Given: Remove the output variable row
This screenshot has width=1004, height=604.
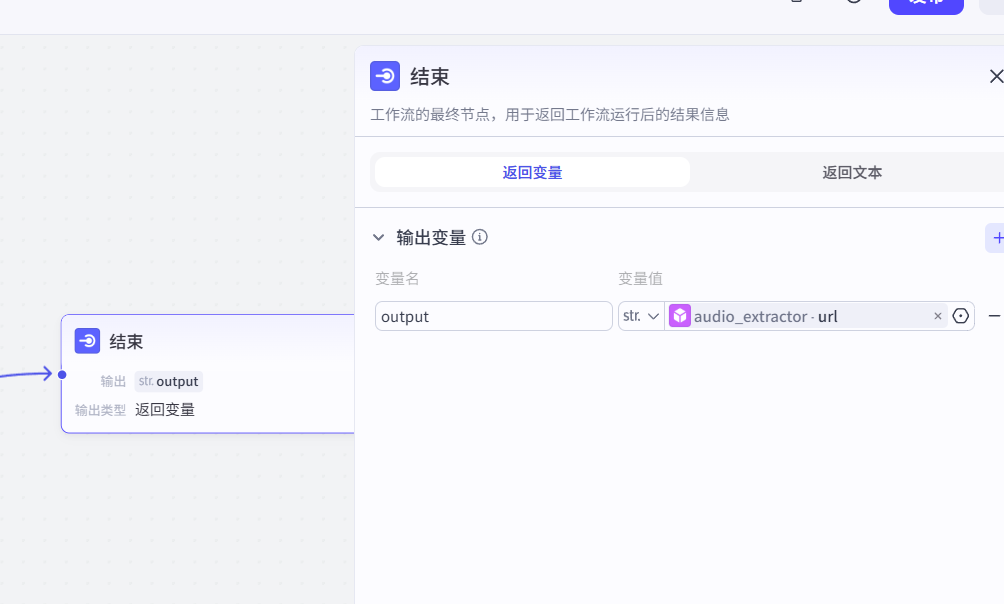Looking at the screenshot, I should (994, 316).
